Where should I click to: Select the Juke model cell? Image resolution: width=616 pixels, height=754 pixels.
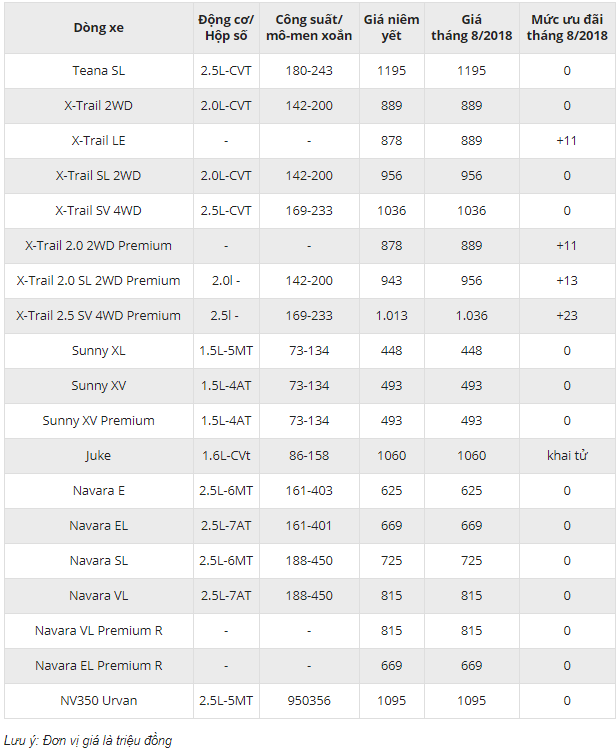coord(99,456)
